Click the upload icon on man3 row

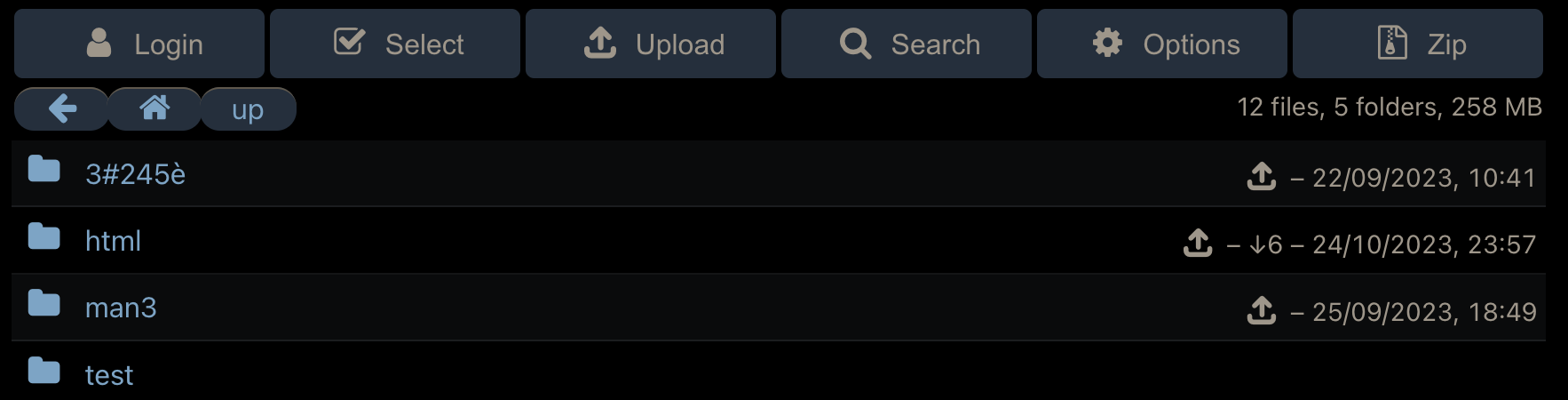pos(1262,310)
